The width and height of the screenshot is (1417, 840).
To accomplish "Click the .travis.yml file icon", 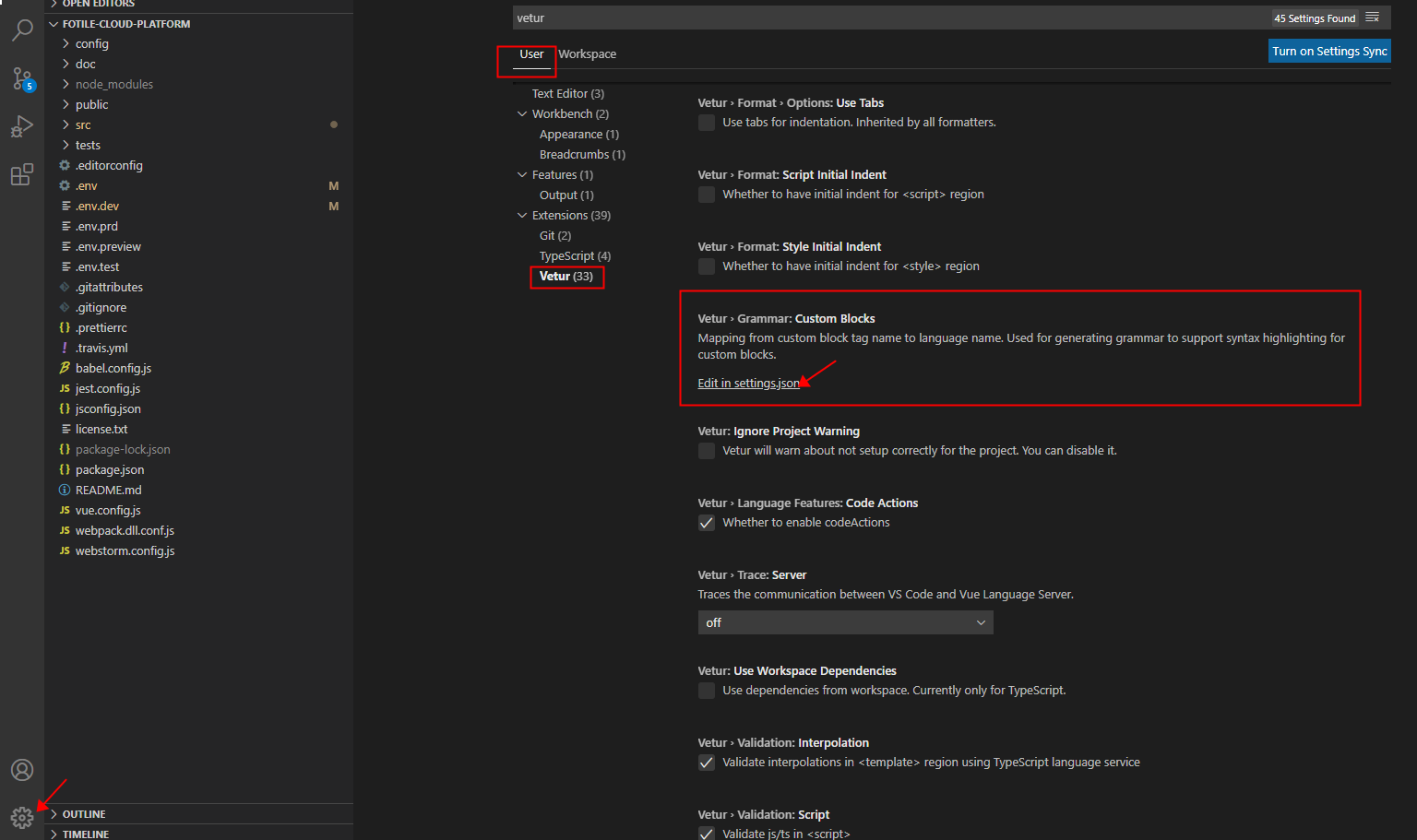I will click(65, 348).
